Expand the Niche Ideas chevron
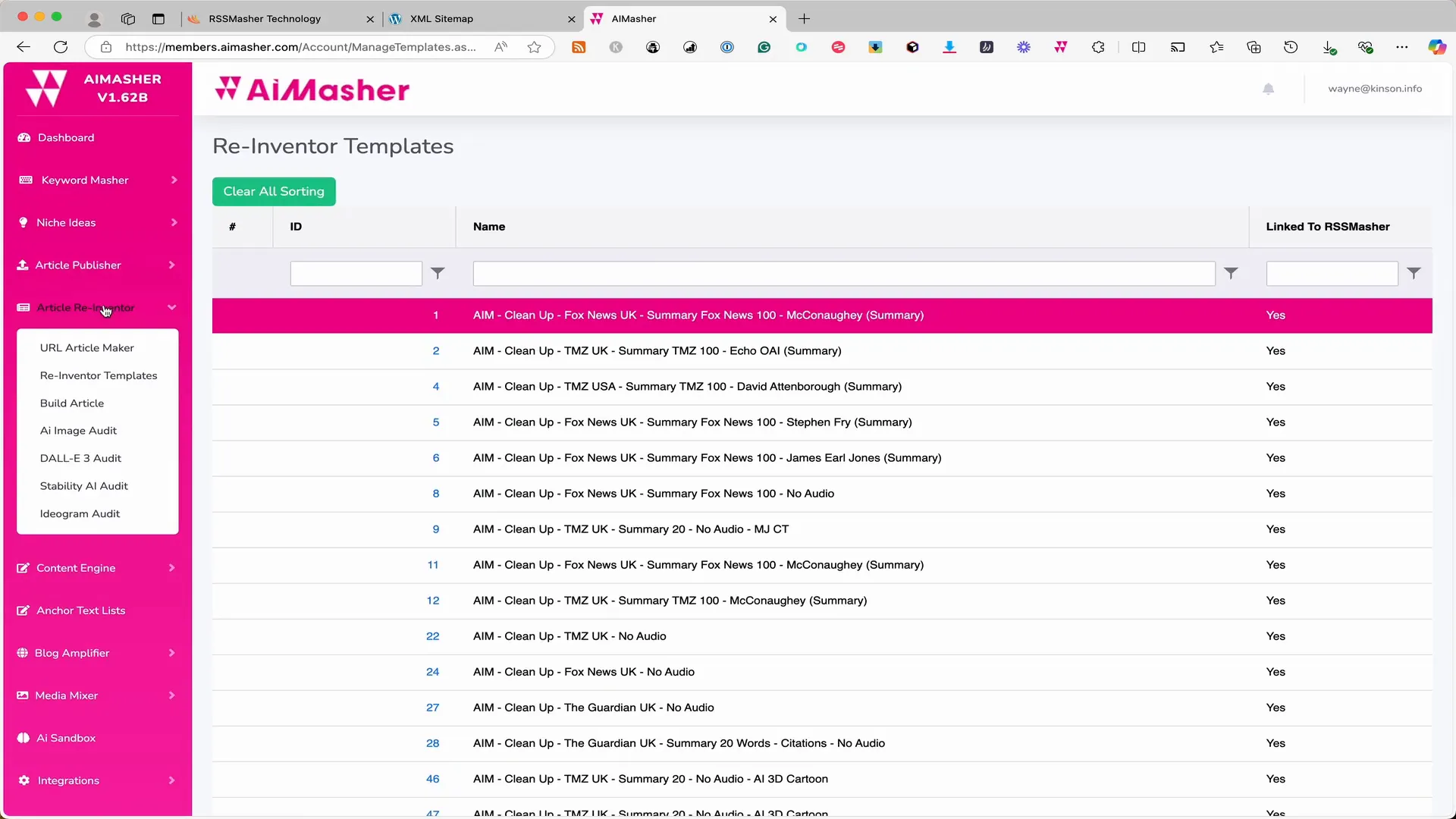Viewport: 1456px width, 819px height. point(174,222)
